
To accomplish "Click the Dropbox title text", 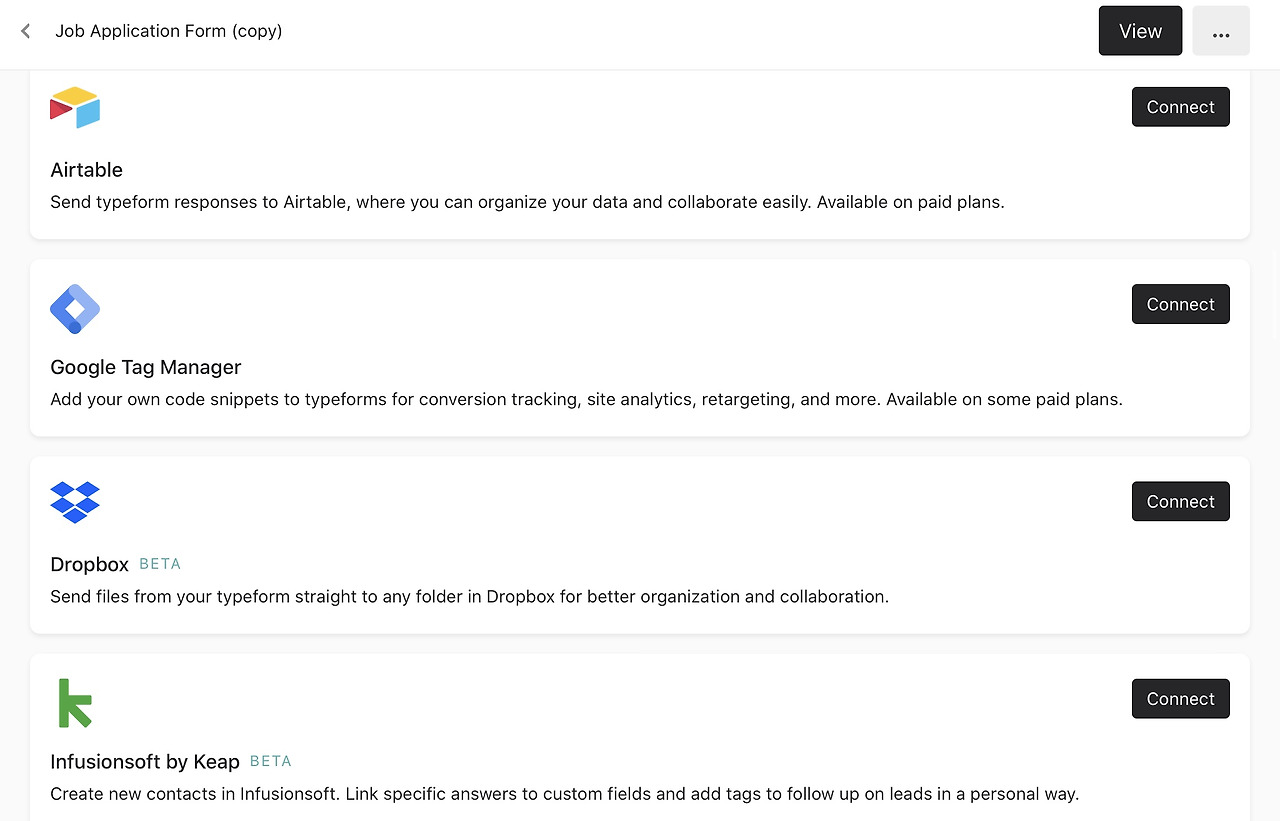I will (89, 564).
